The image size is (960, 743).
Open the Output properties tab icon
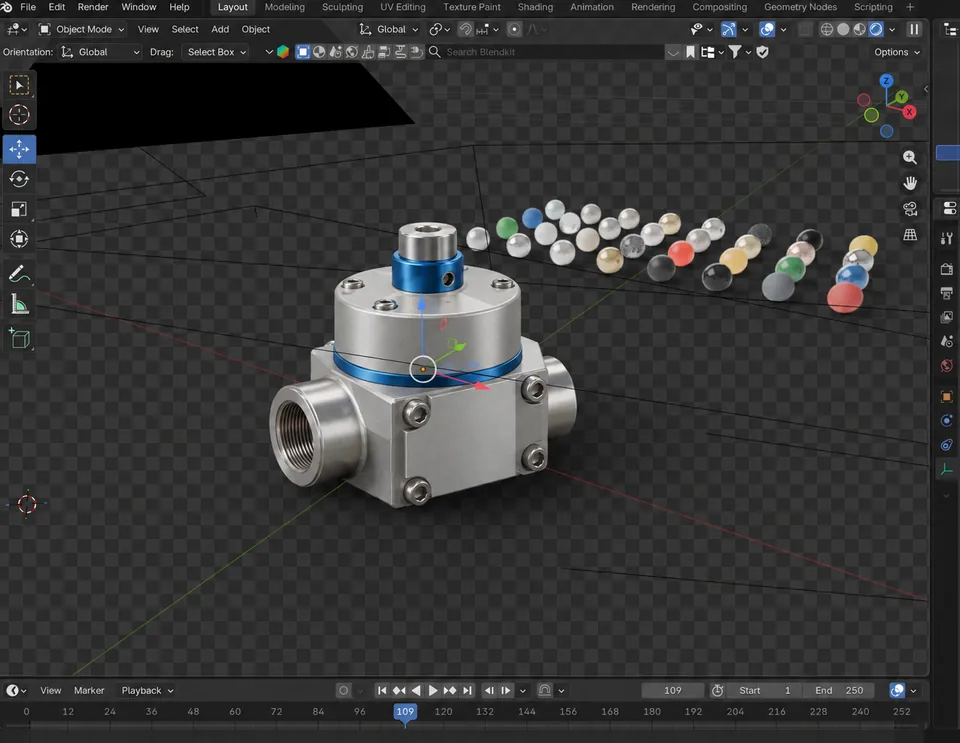coord(947,293)
